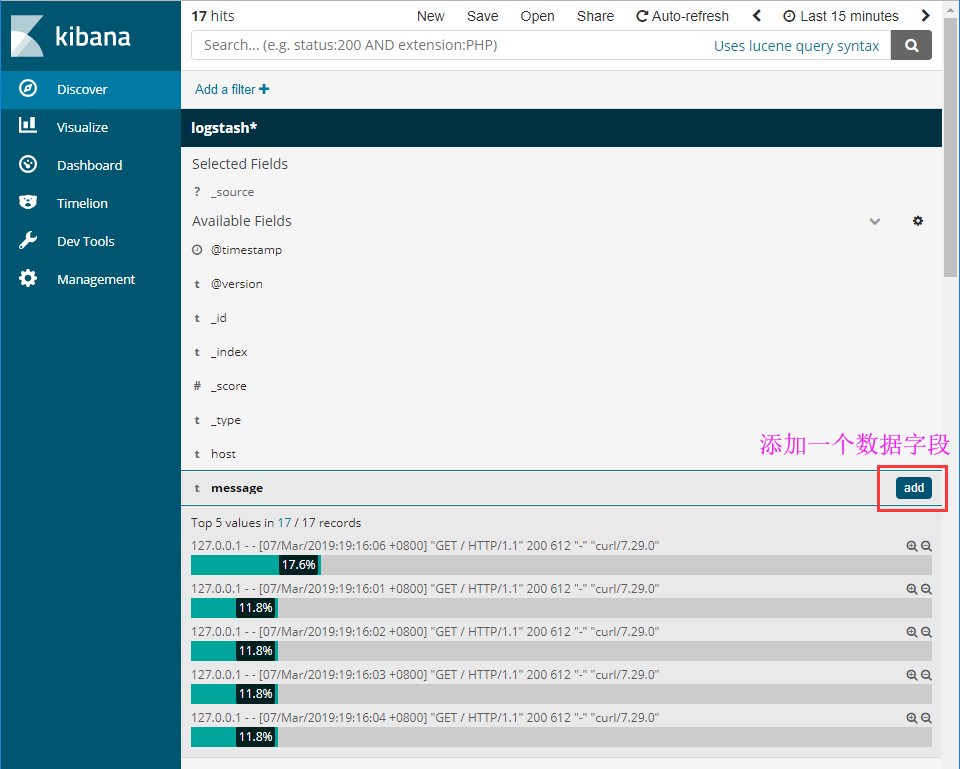
Task: Click New in the top menu
Action: tap(430, 17)
